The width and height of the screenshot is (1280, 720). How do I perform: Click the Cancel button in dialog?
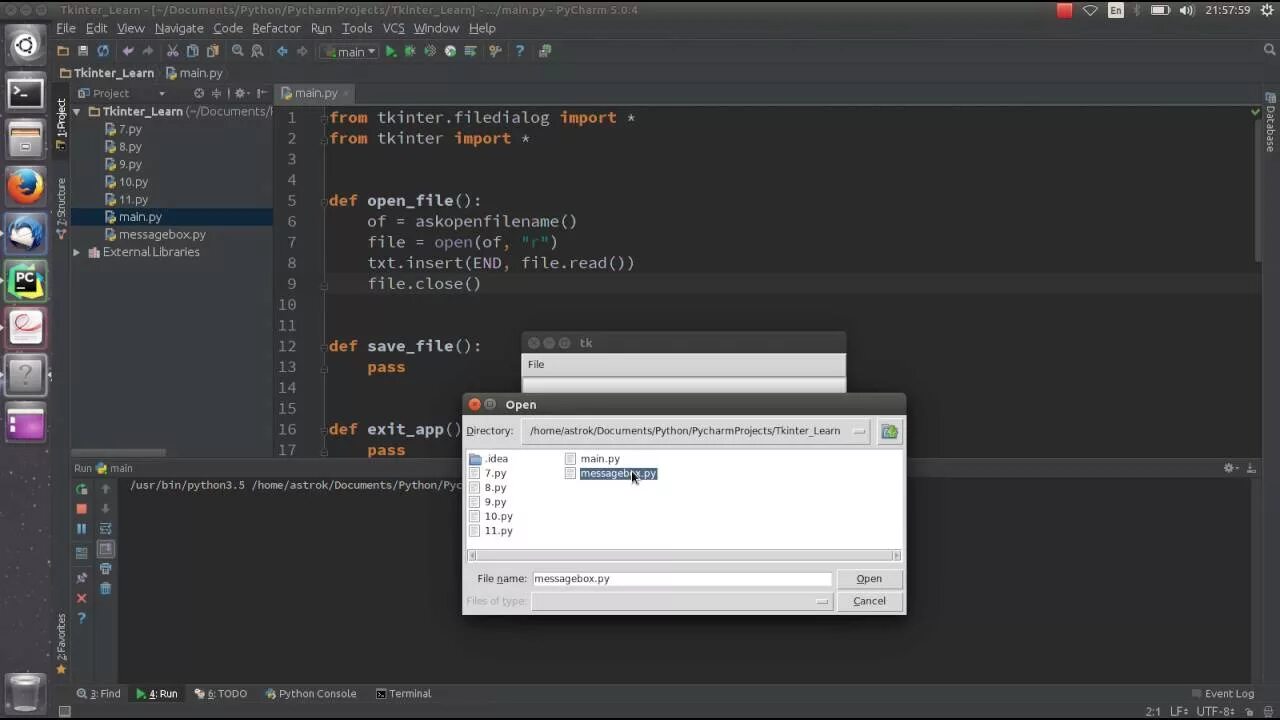point(869,601)
